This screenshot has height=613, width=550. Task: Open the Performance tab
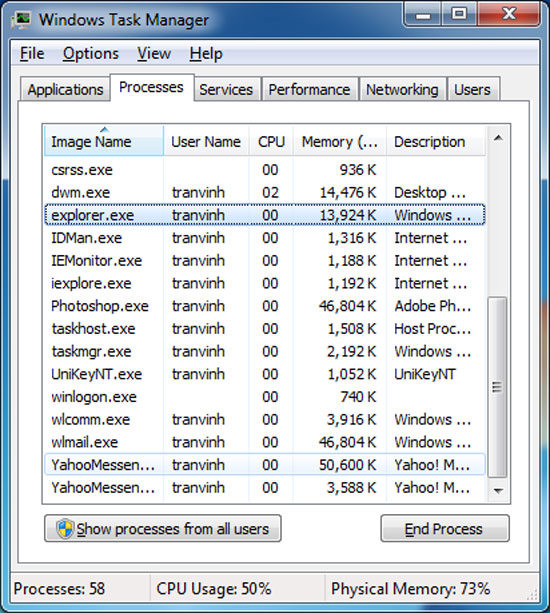[309, 90]
